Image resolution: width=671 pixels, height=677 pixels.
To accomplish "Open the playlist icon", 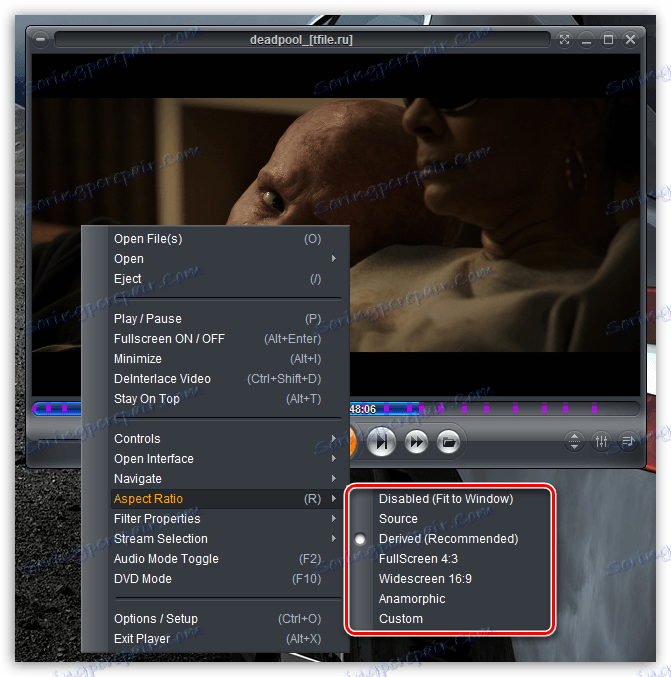I will click(x=628, y=441).
